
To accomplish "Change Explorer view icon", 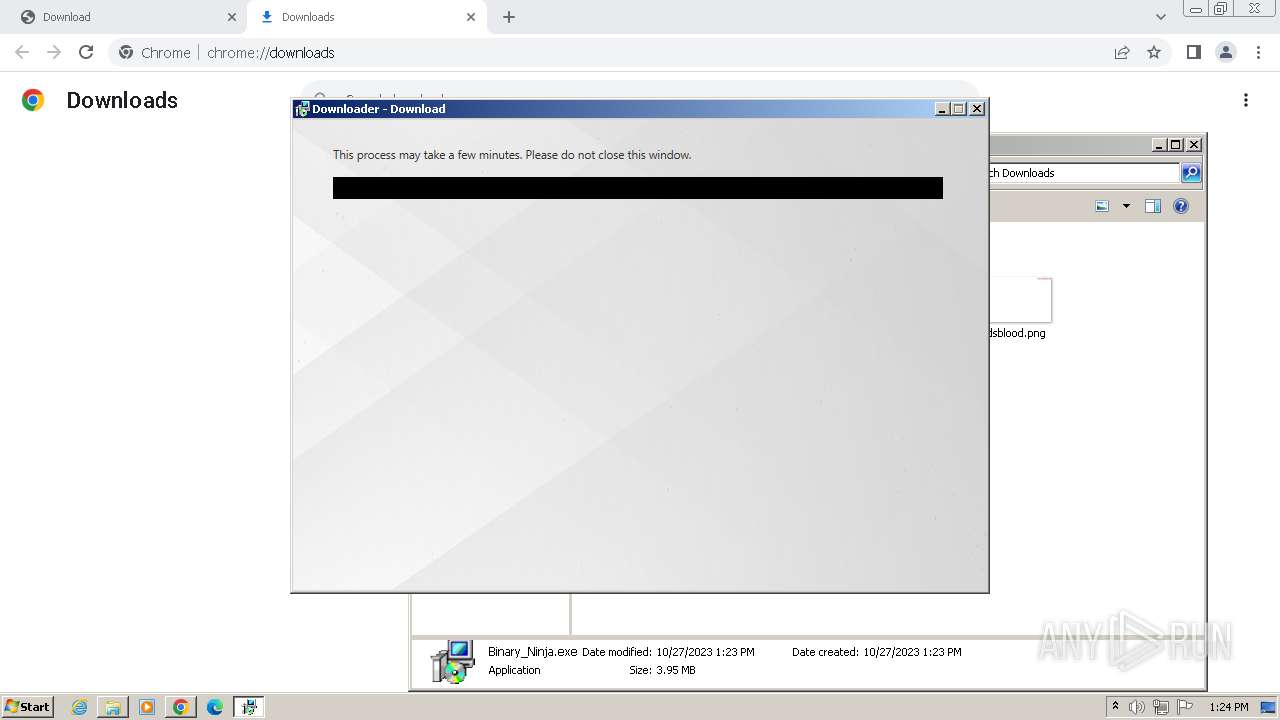I will [x=1102, y=206].
